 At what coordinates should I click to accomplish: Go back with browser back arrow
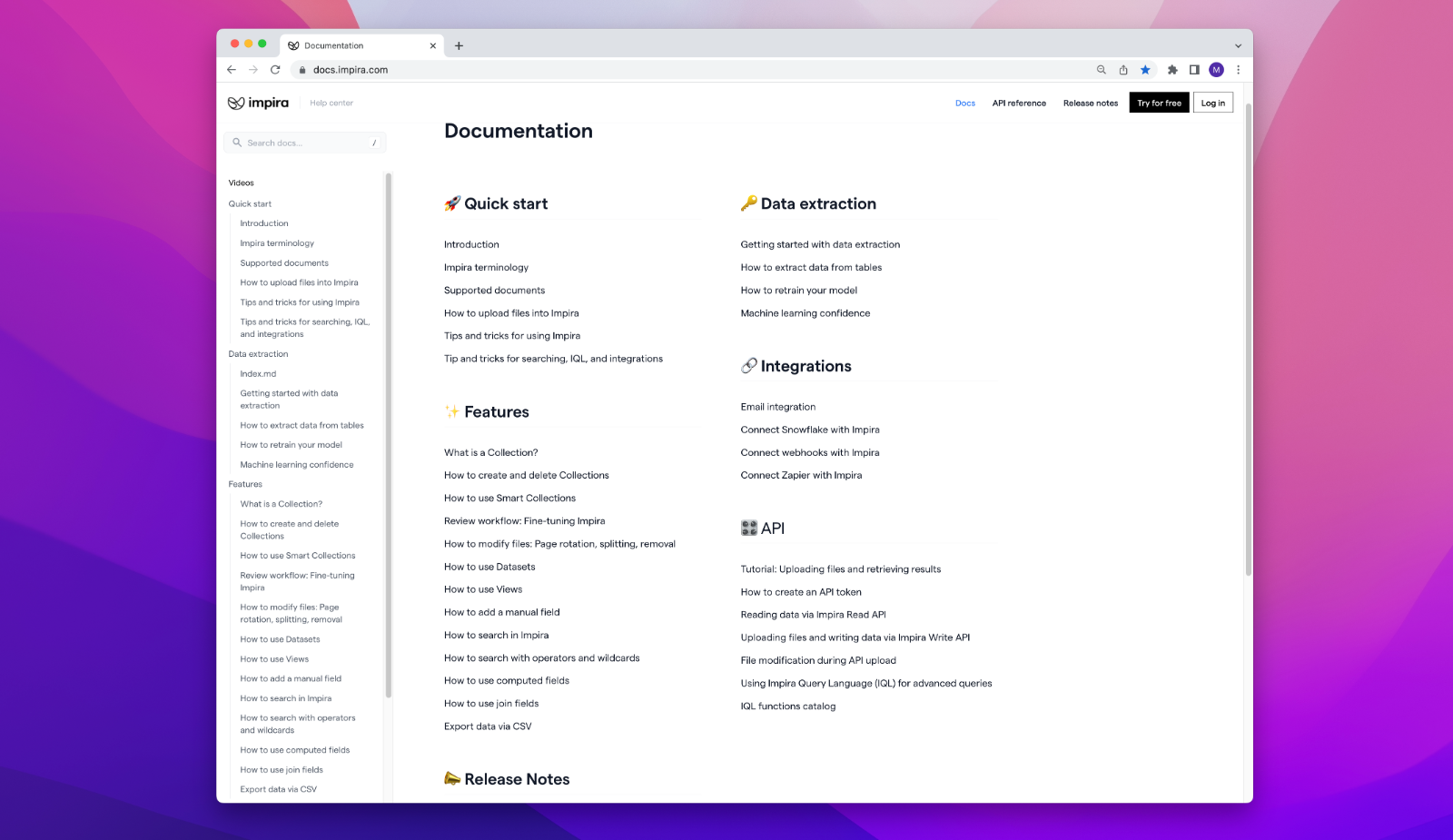232,70
